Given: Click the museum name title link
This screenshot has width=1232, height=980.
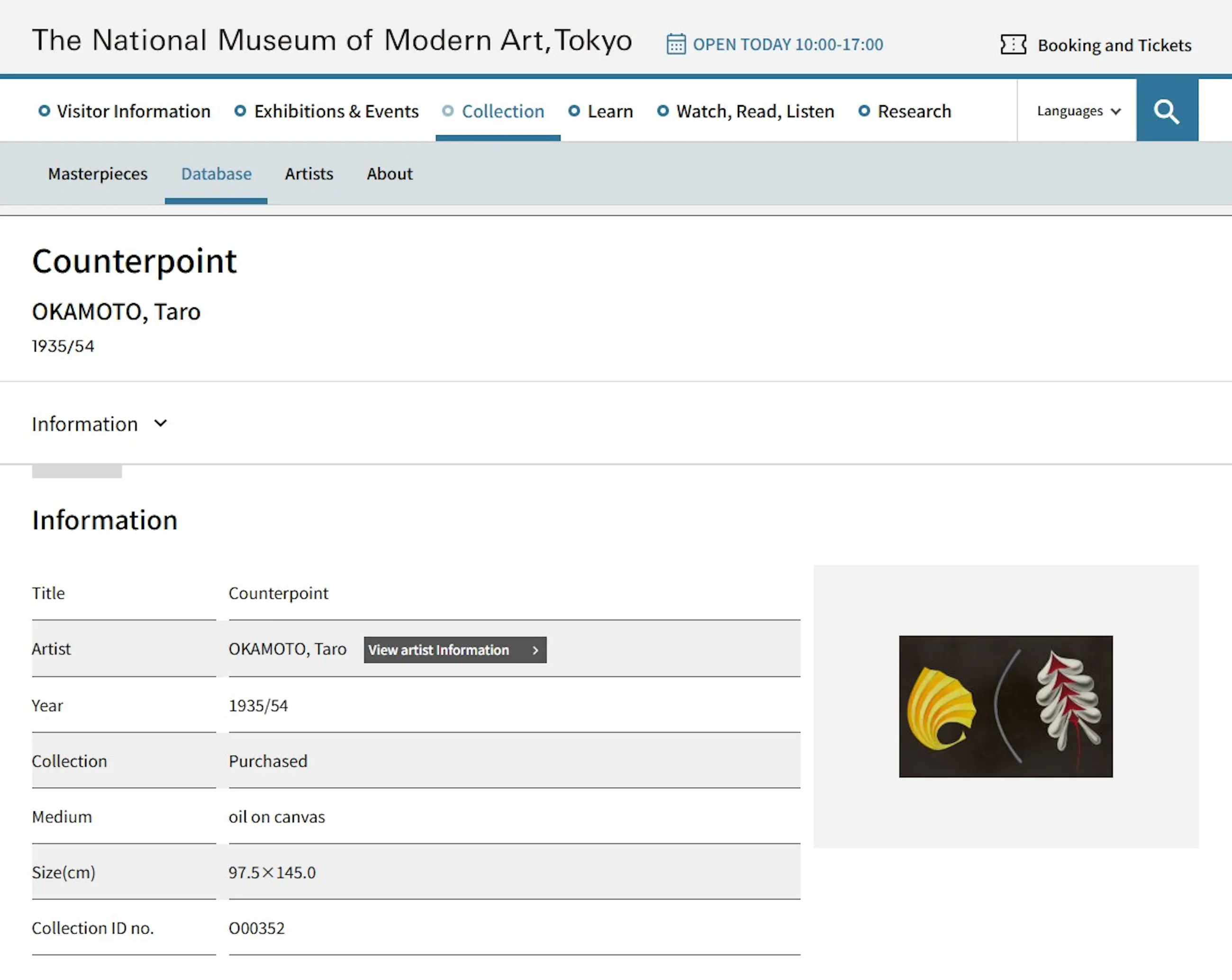Looking at the screenshot, I should point(332,41).
